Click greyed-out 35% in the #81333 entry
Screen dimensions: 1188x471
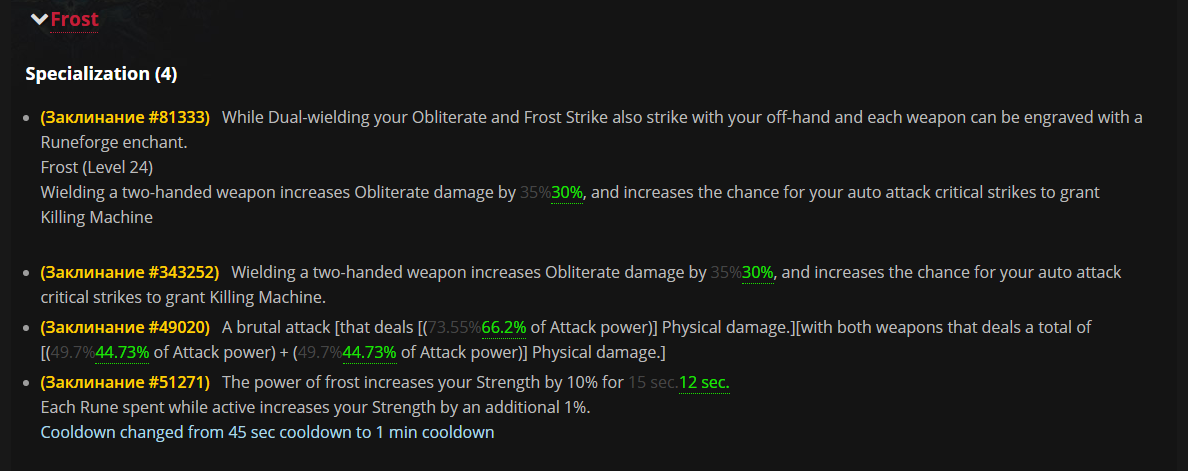click(536, 193)
